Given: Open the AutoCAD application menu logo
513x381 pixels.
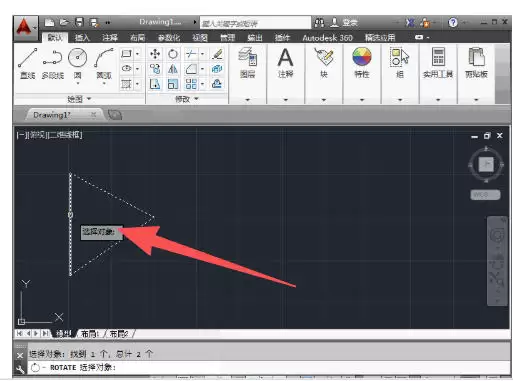Looking at the screenshot, I should point(25,27).
